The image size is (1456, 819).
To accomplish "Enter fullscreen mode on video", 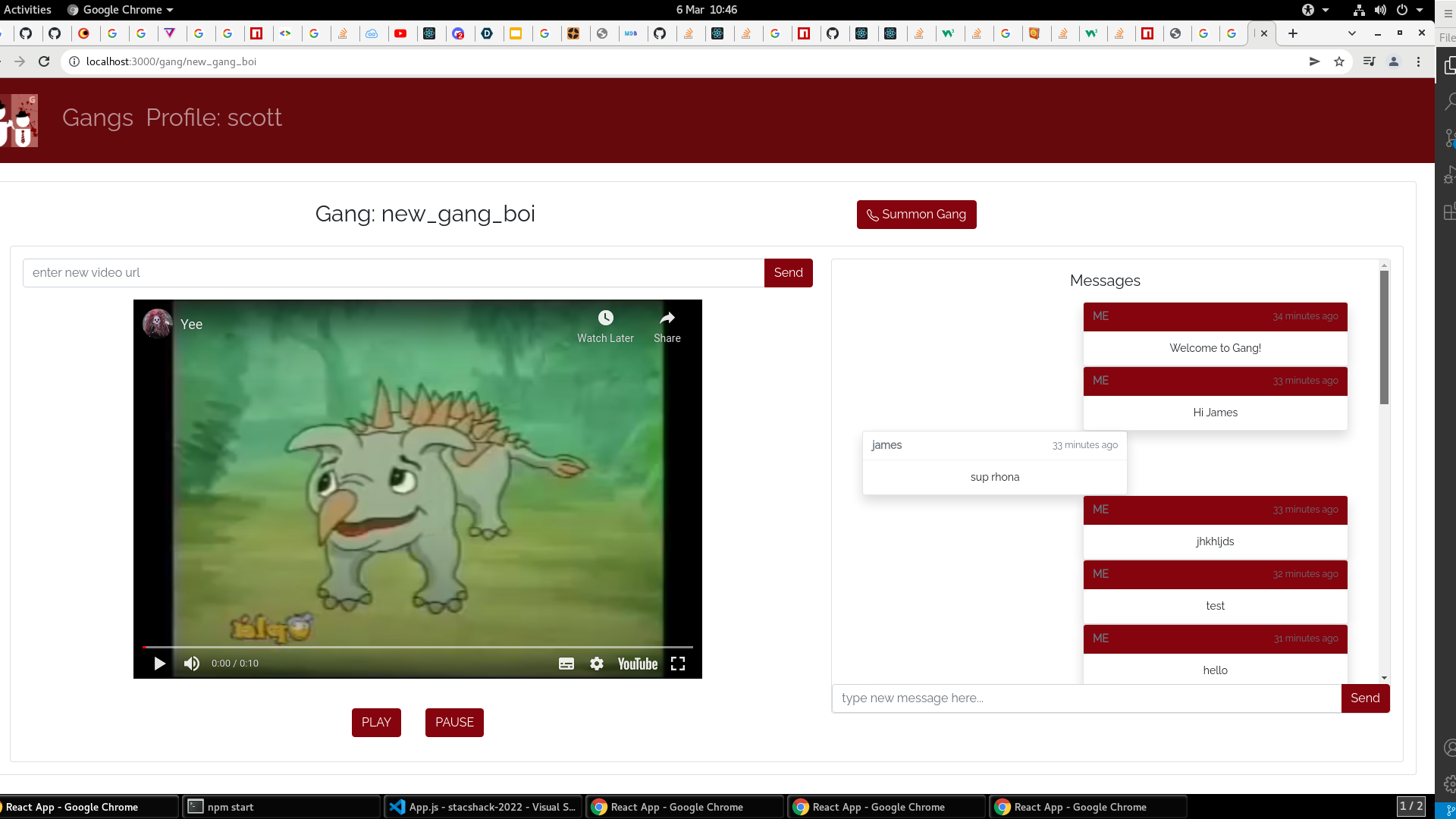I will 678,664.
